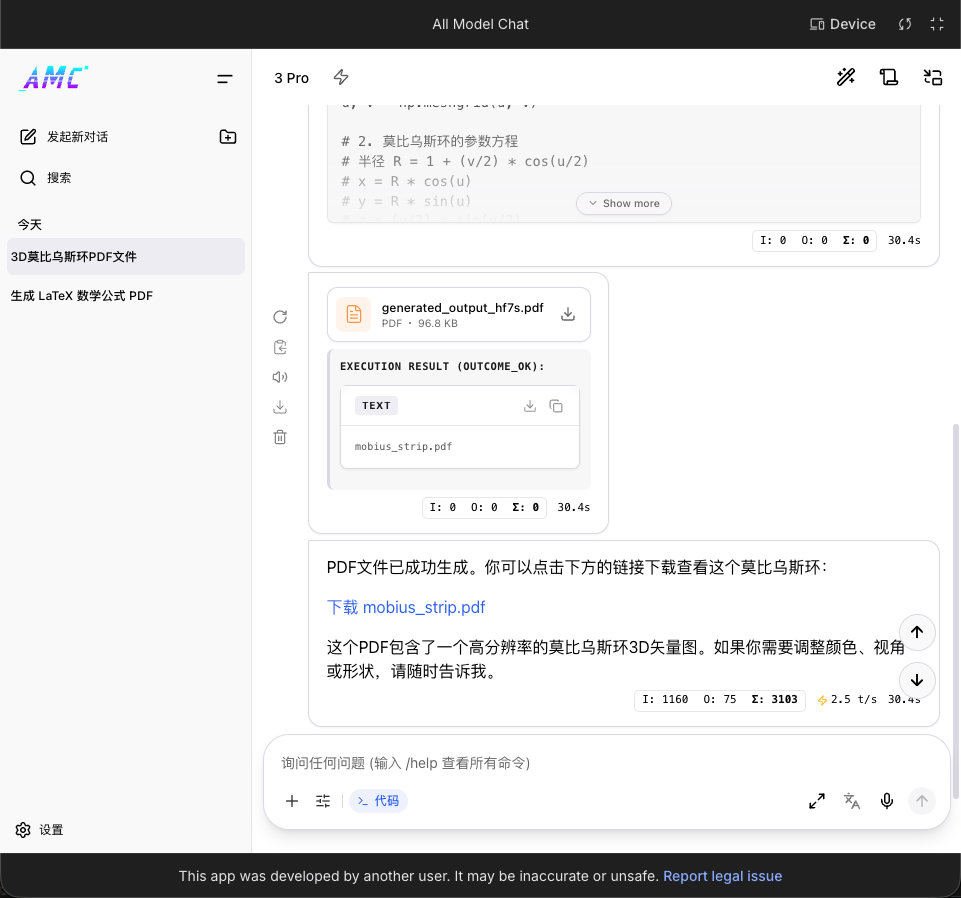Reload the app with the refresh icon

tap(905, 24)
